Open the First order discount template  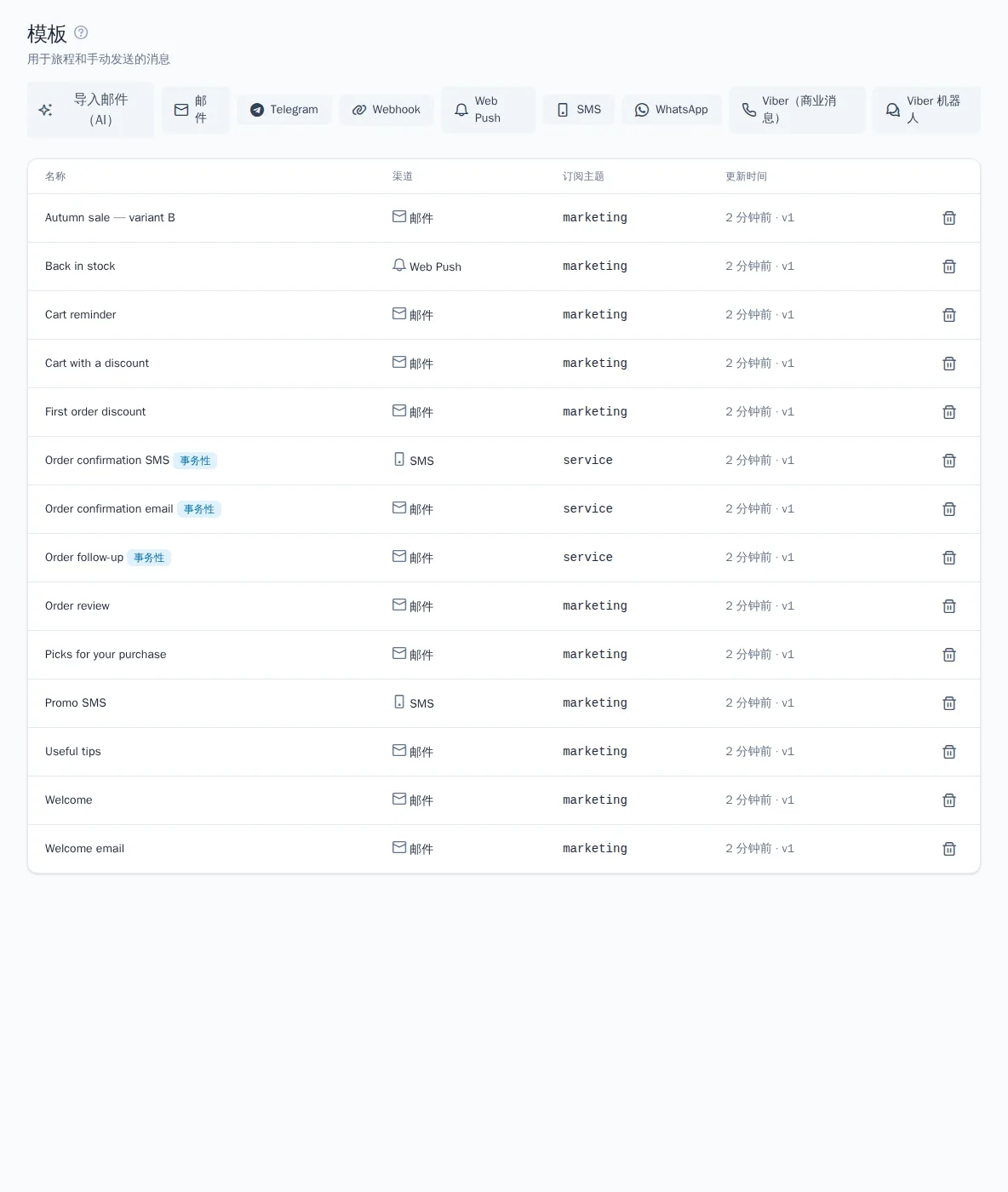coord(95,412)
